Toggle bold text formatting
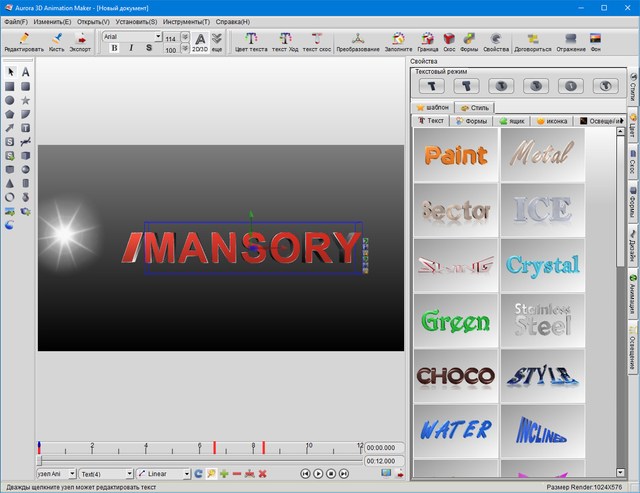Image resolution: width=640 pixels, height=493 pixels. [x=115, y=47]
